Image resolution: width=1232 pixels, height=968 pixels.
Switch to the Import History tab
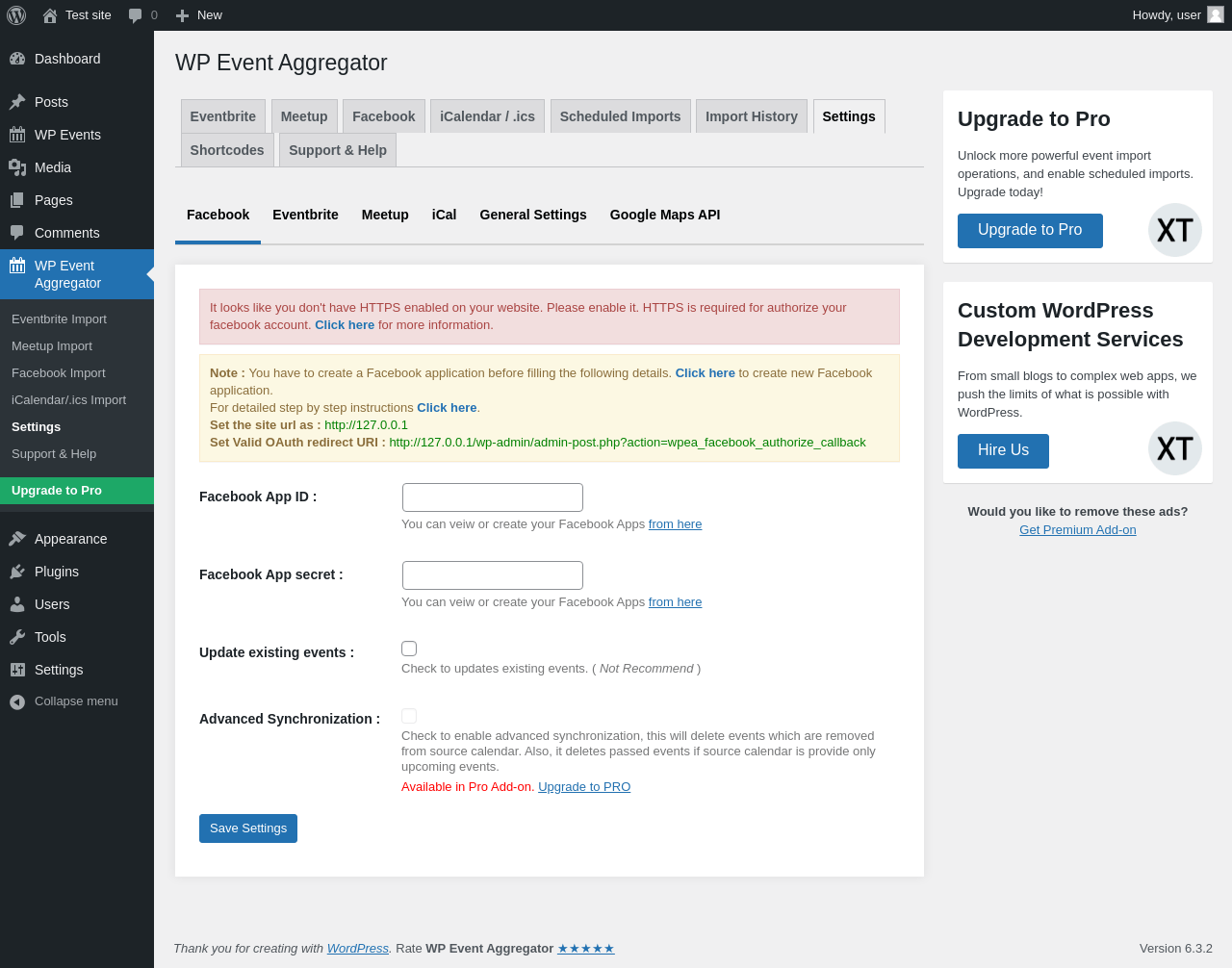[x=752, y=116]
